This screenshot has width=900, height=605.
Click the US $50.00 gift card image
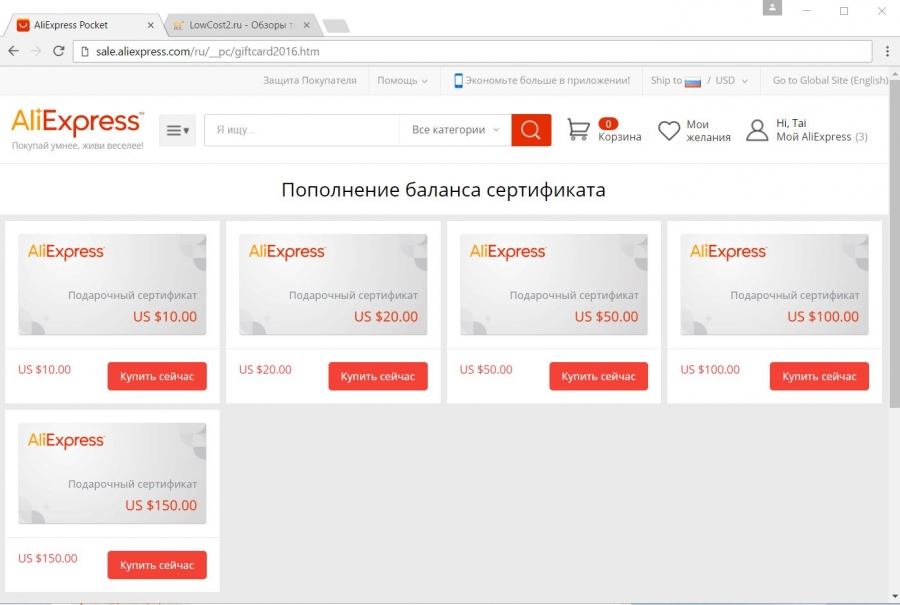click(x=554, y=284)
